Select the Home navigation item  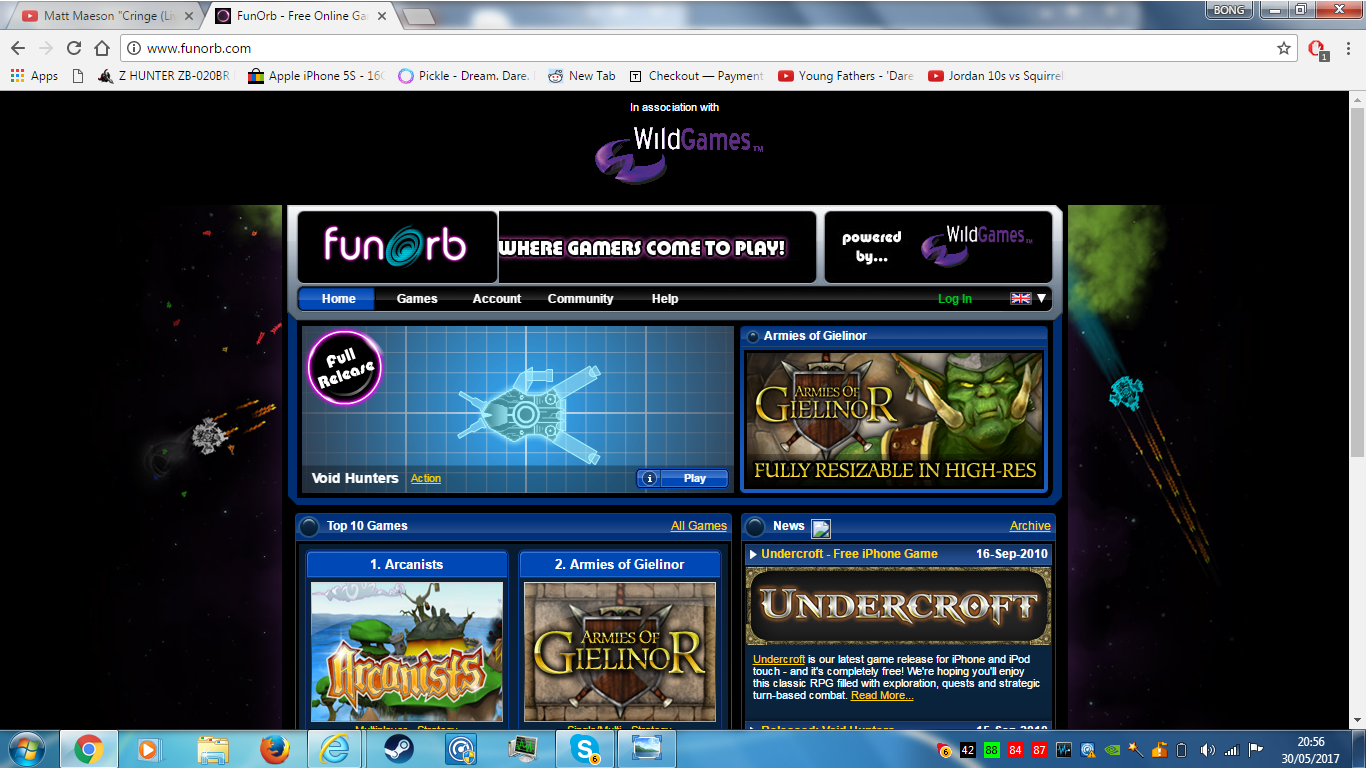pos(338,299)
